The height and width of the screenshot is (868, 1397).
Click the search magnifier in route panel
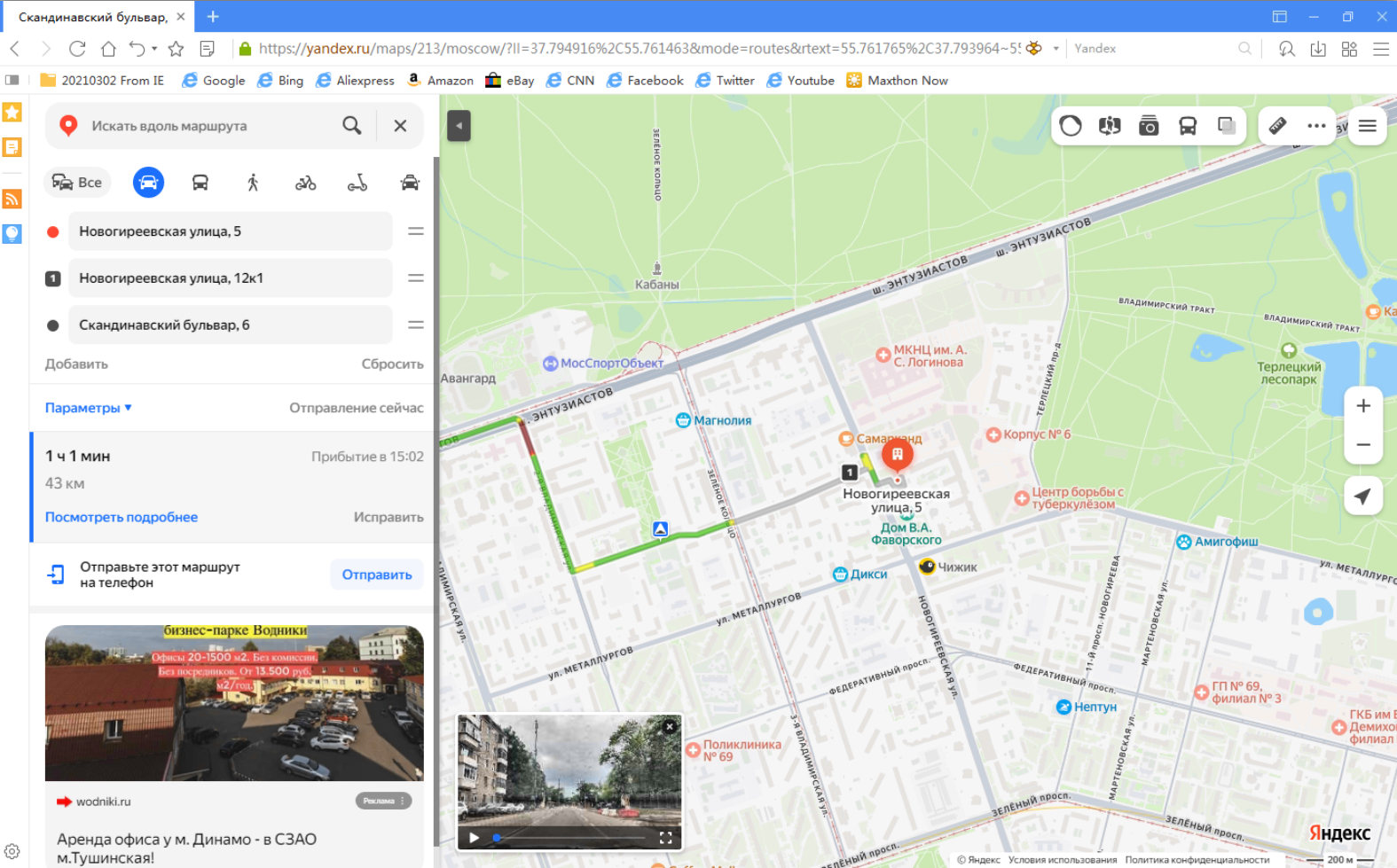point(352,126)
